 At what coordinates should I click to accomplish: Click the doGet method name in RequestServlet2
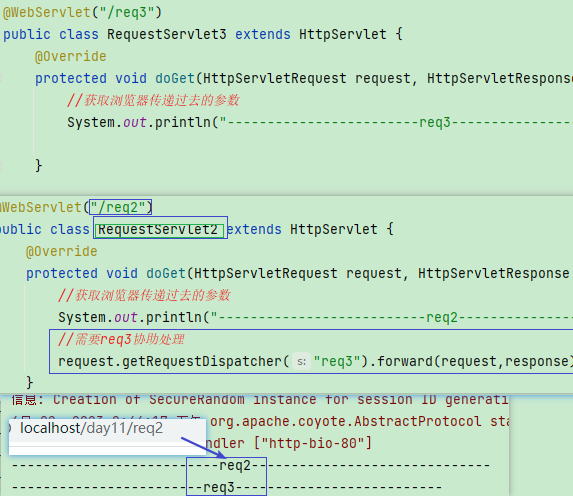pos(166,273)
